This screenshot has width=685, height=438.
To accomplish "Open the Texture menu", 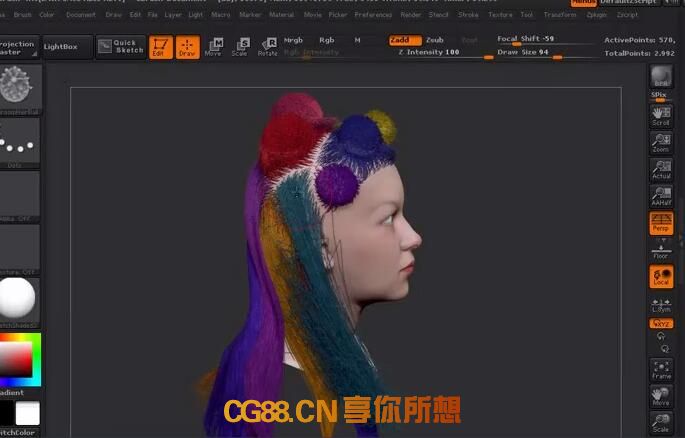I will 500,15.
